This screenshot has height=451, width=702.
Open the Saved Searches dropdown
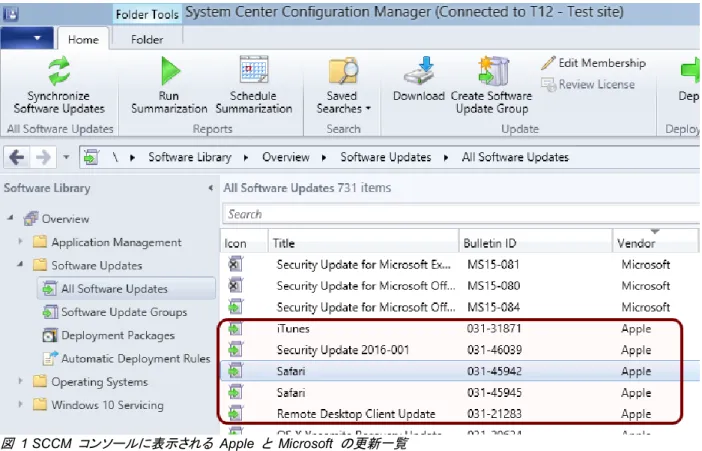tap(343, 85)
